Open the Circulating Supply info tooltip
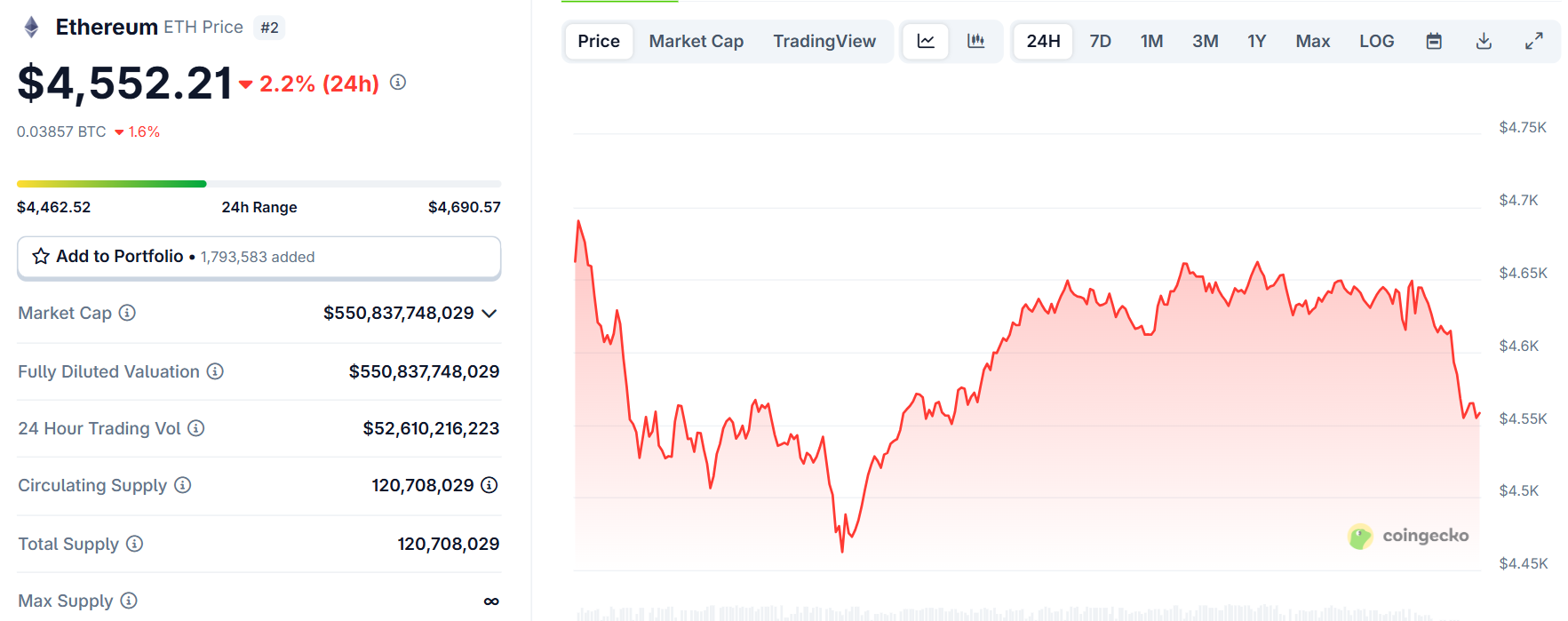 183,485
